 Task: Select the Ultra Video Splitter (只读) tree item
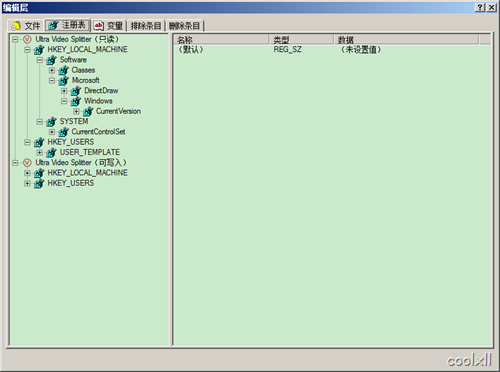(77, 39)
